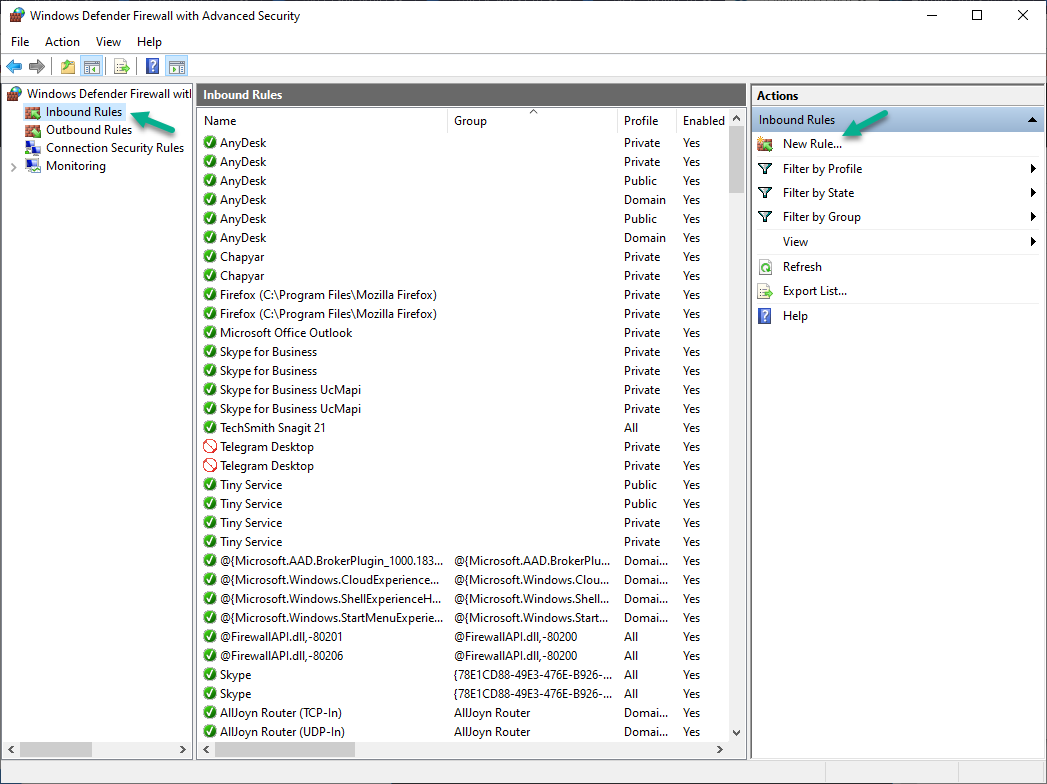
Task: Sort rules by the Profile column header
Action: [646, 121]
